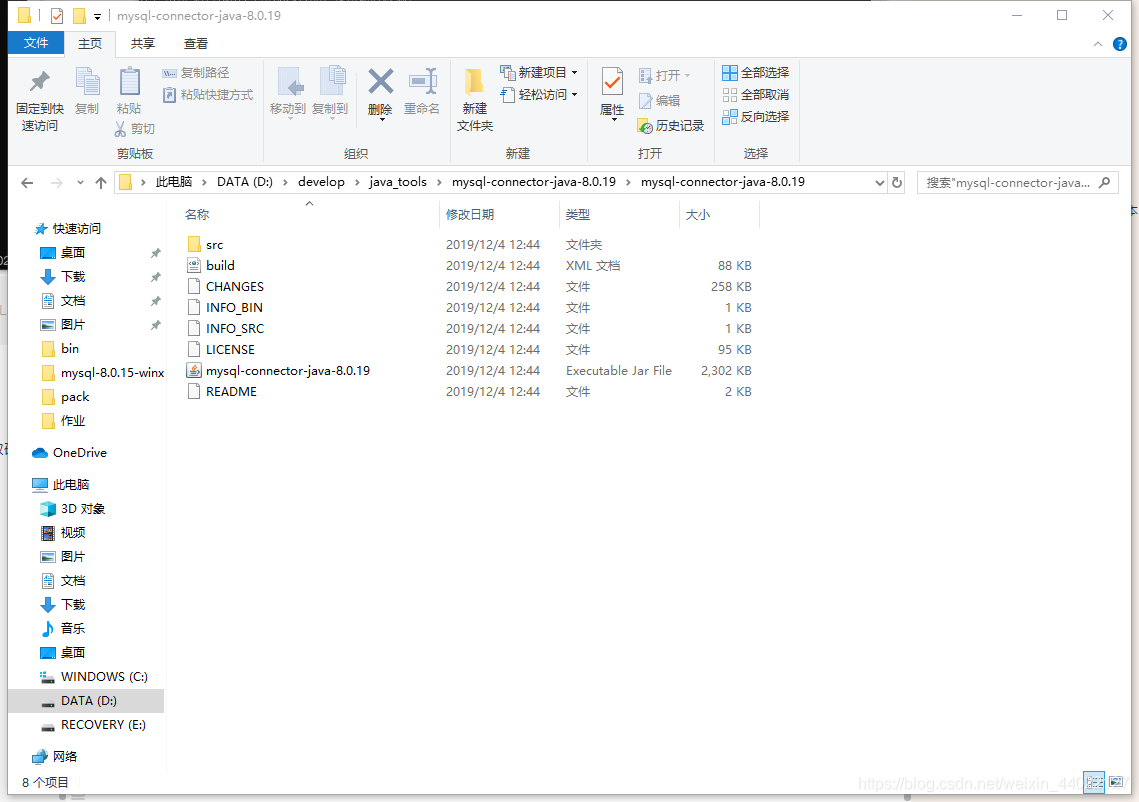The height and width of the screenshot is (802, 1139).
Task: Click the Refresh button by address bar
Action: (x=897, y=183)
